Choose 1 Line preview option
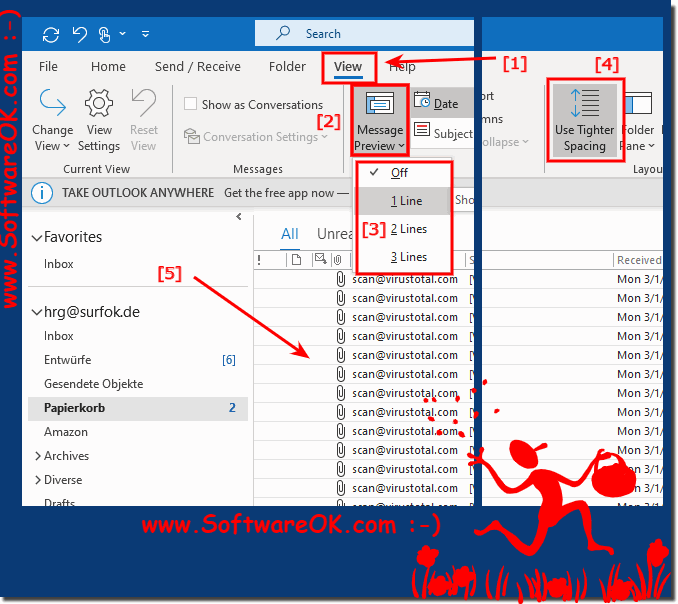Screen dimensions: 678x604 [403, 201]
